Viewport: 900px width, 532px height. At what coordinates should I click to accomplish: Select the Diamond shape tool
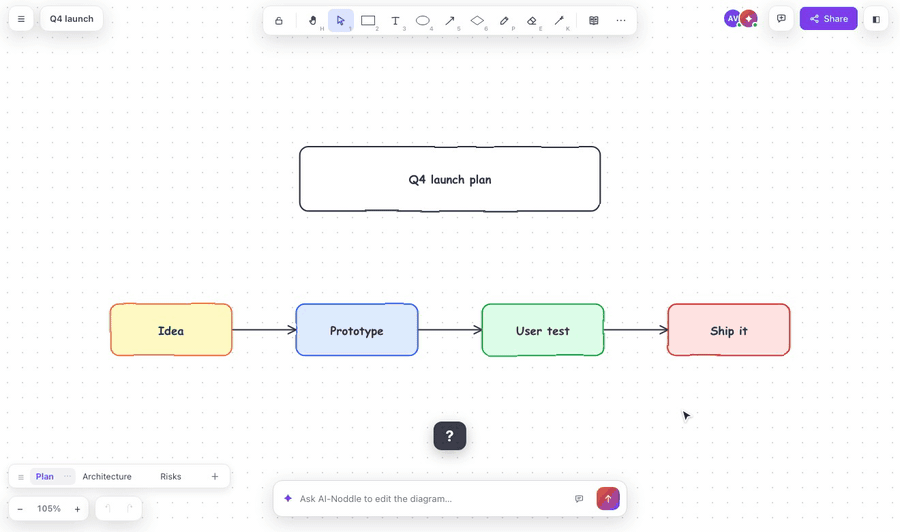[477, 21]
